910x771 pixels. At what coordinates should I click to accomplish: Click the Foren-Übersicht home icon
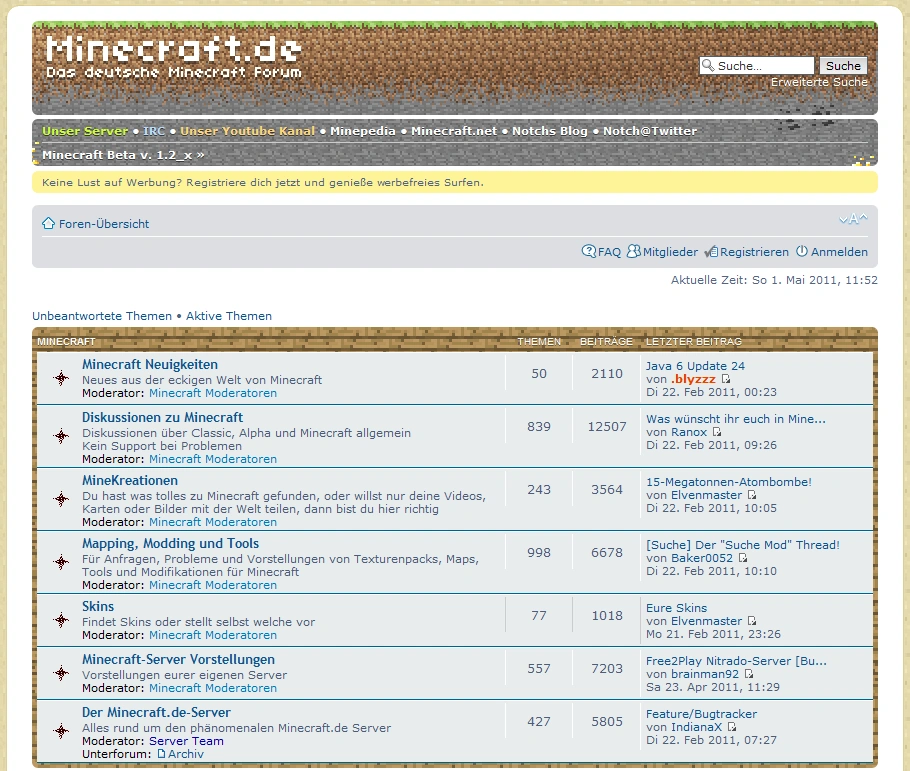pos(48,224)
